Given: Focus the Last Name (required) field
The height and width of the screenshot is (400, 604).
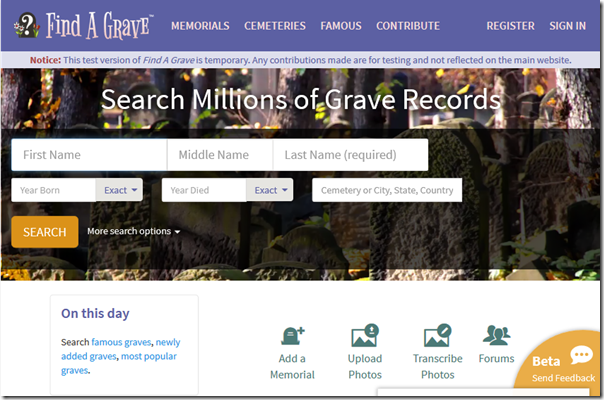Looking at the screenshot, I should [x=351, y=155].
